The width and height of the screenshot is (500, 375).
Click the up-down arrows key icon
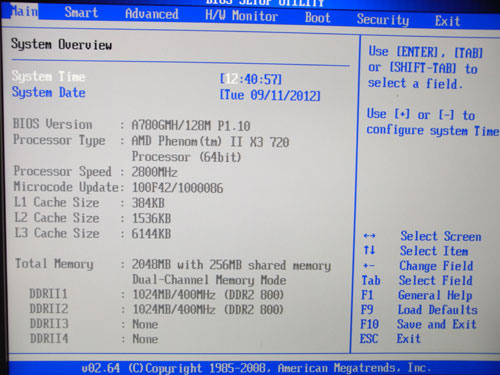369,250
